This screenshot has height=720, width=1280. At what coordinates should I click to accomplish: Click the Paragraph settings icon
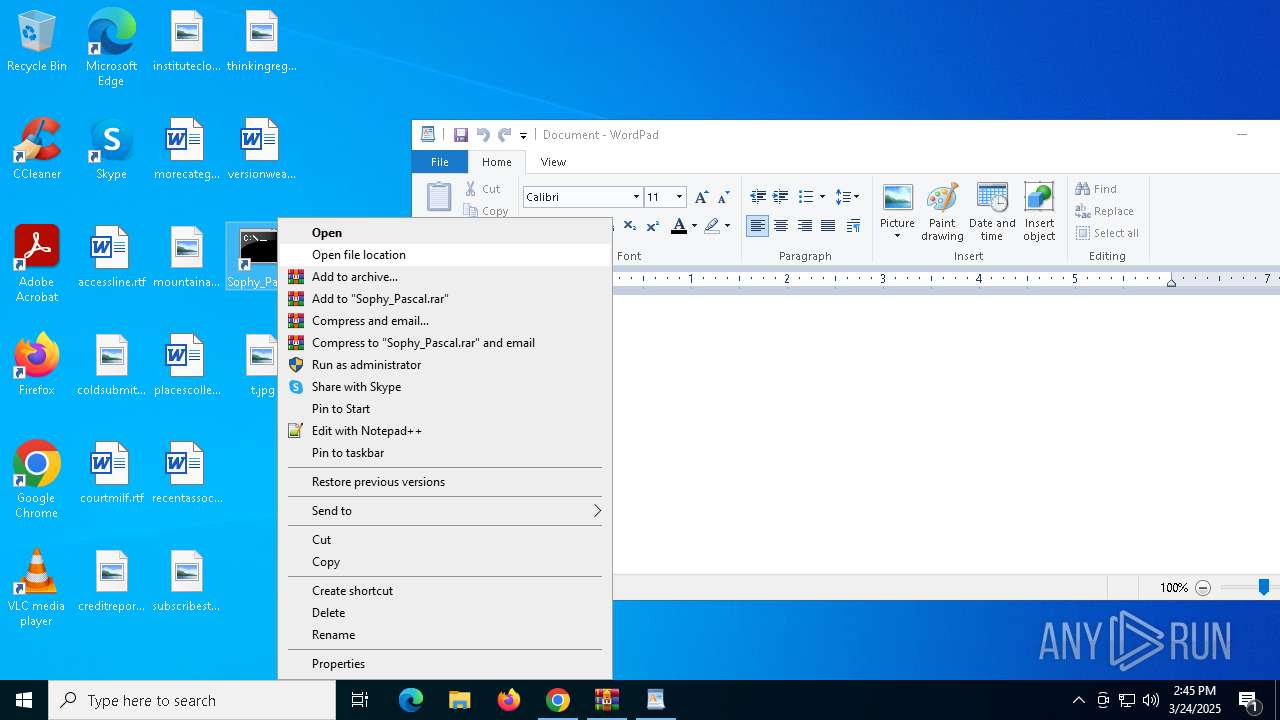853,226
